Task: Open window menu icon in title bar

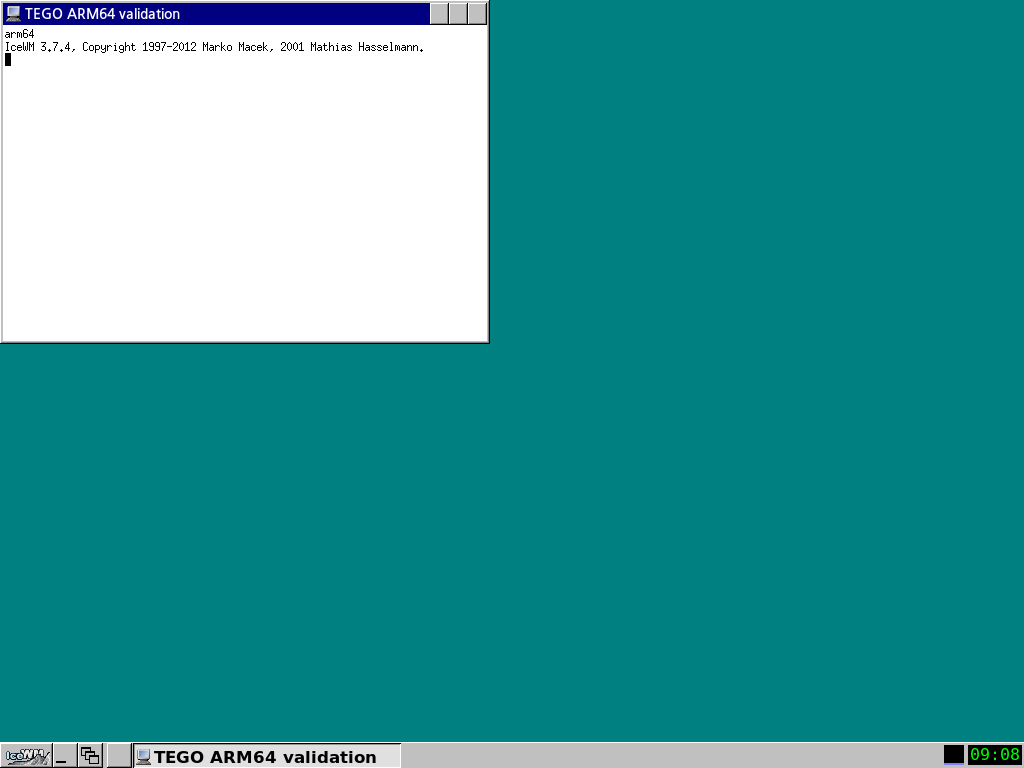Action: tap(13, 14)
